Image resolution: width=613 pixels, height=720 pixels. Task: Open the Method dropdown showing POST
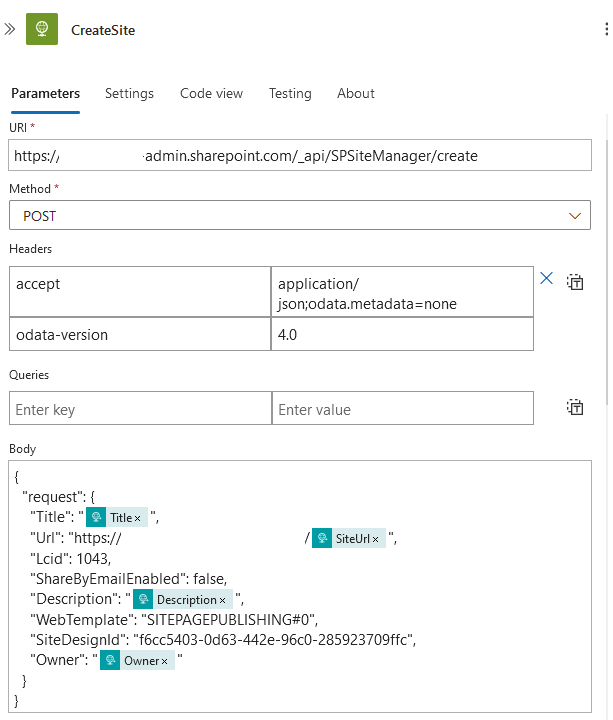(x=300, y=215)
